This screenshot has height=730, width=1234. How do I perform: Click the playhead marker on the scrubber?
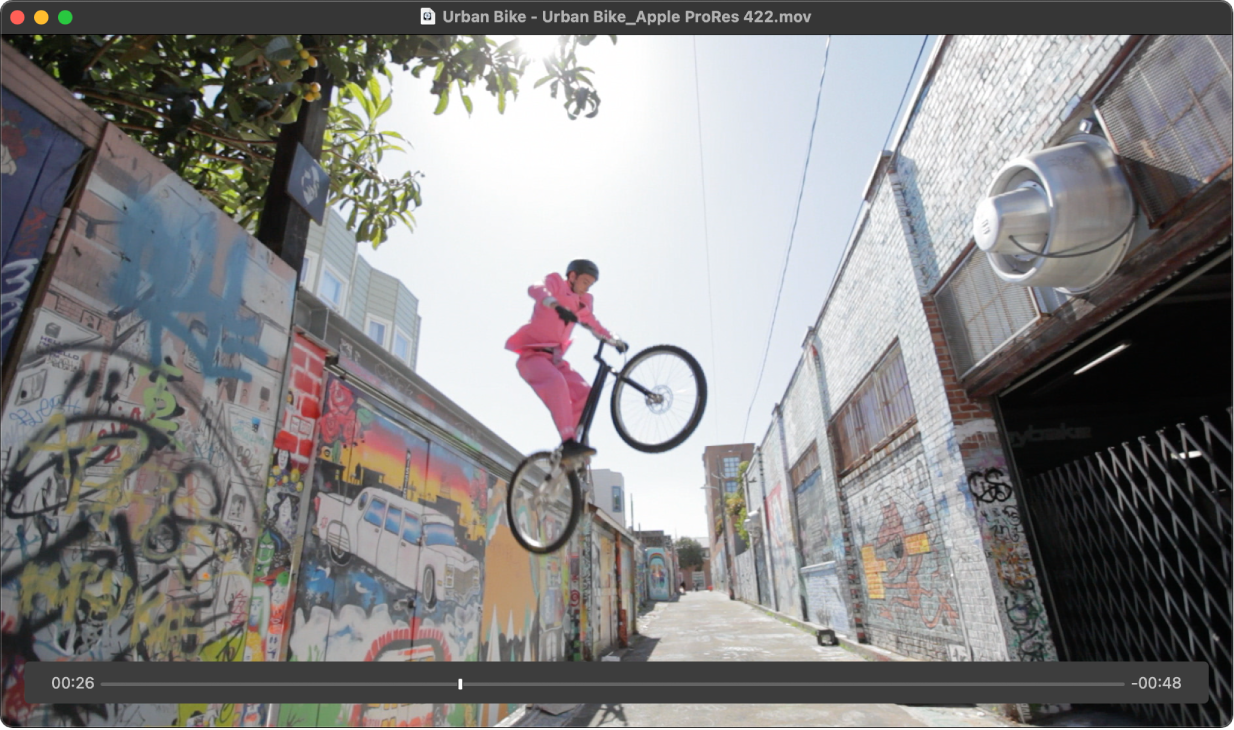pyautogui.click(x=460, y=684)
